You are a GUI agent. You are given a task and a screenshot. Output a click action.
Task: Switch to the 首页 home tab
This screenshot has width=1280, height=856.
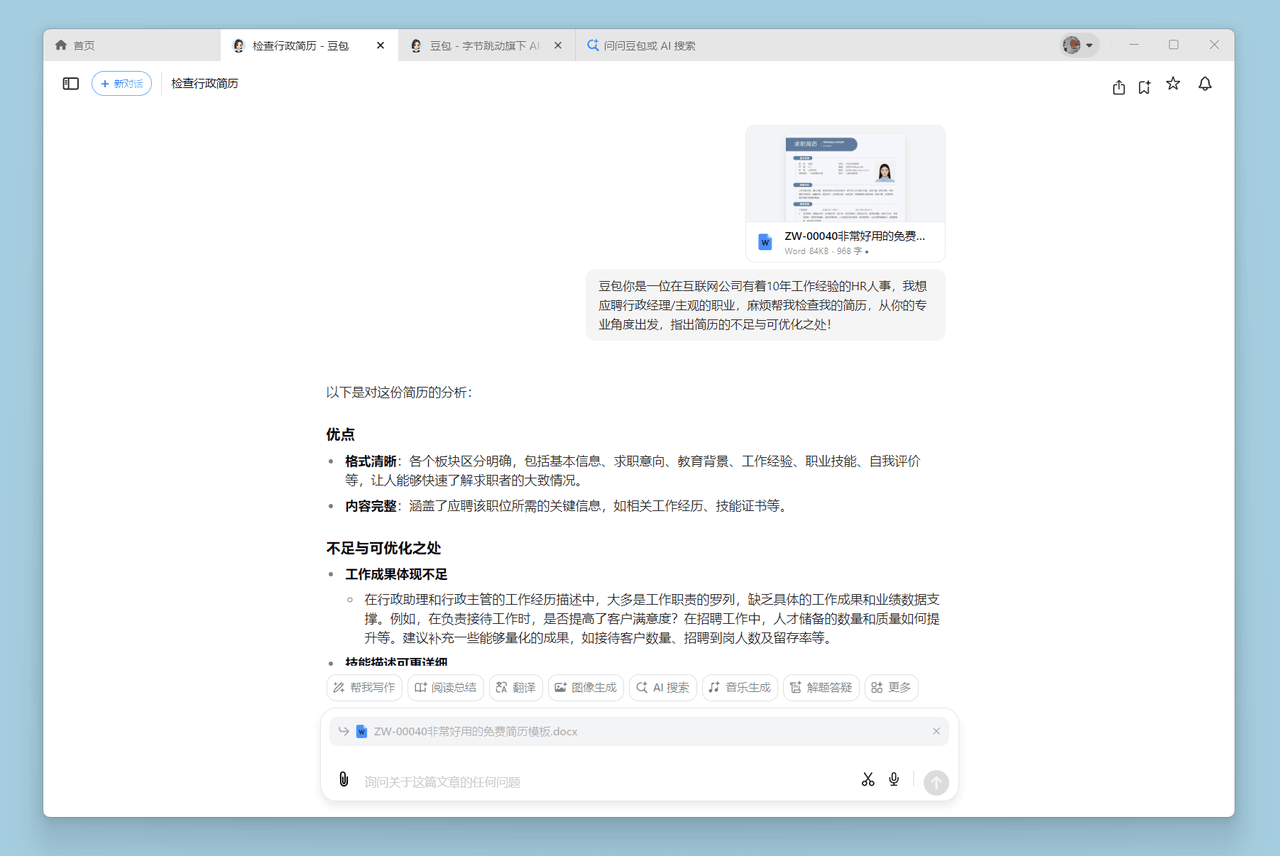[76, 45]
